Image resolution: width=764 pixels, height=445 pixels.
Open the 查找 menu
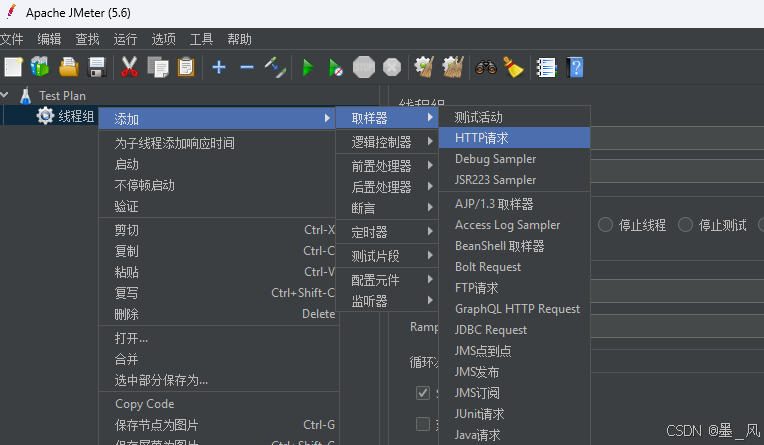pyautogui.click(x=87, y=39)
